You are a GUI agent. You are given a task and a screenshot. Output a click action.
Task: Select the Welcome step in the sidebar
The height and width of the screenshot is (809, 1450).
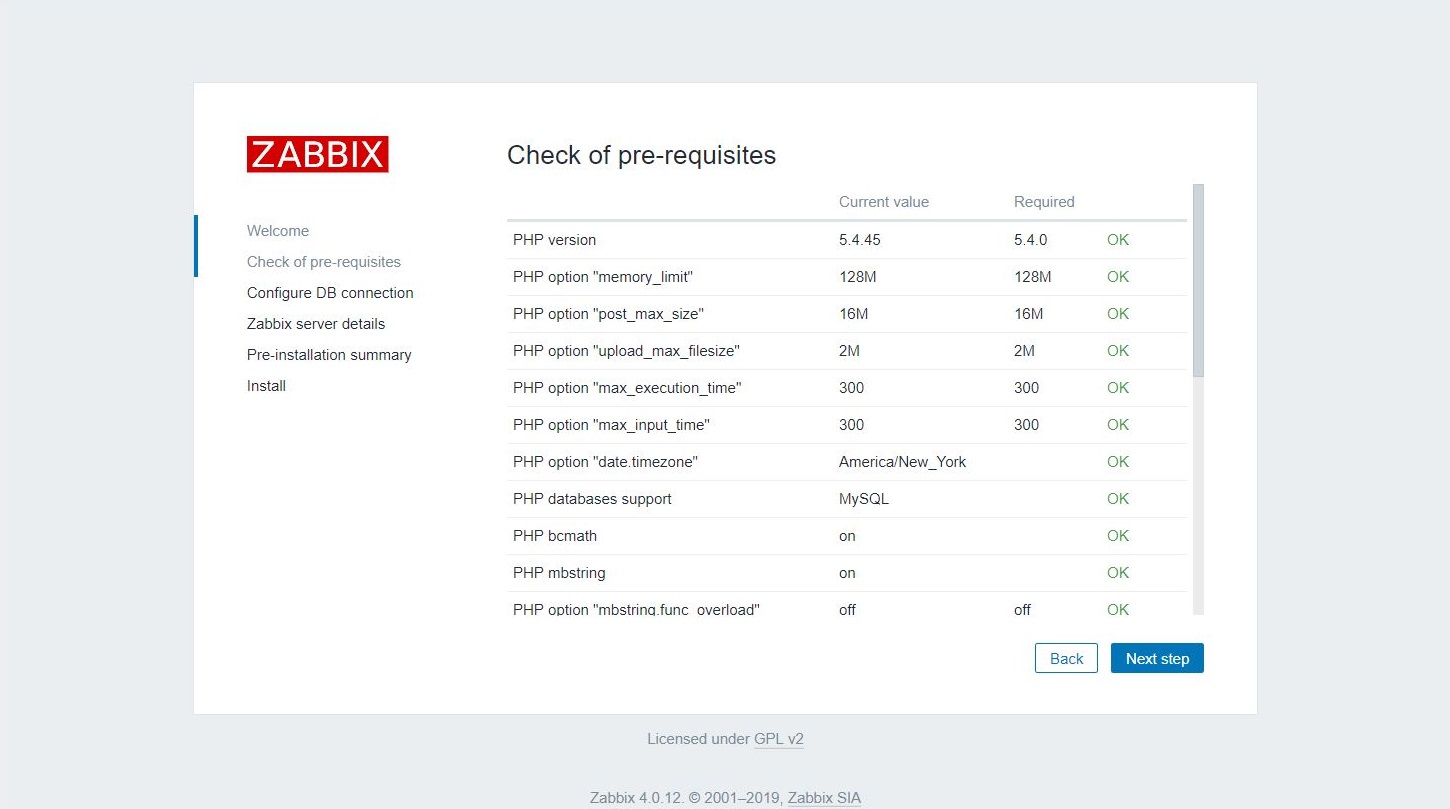coord(278,231)
